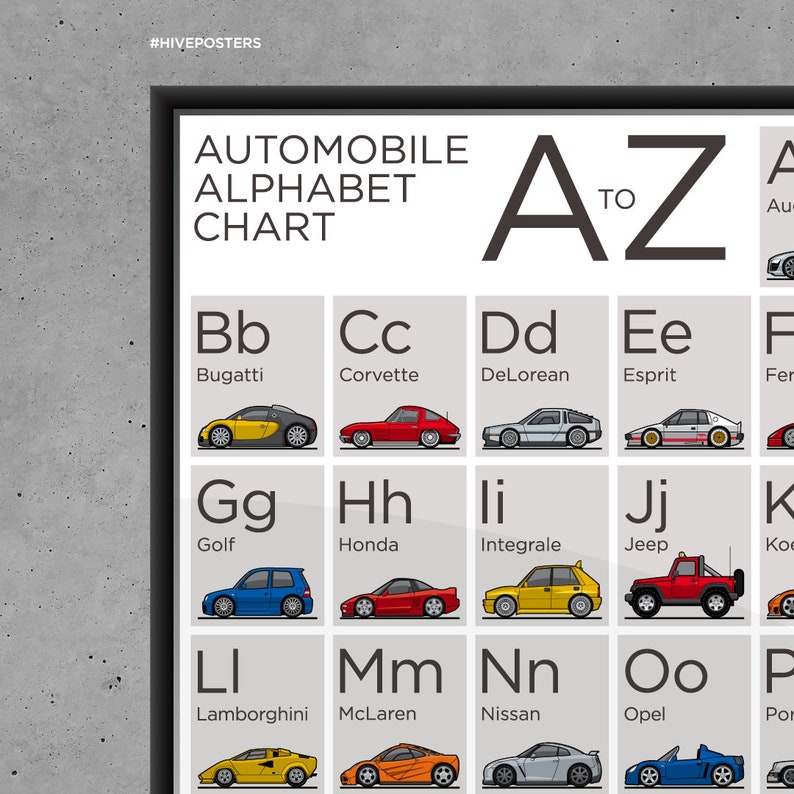794x794 pixels.
Task: Click the large letter A in header
Action: point(544,198)
